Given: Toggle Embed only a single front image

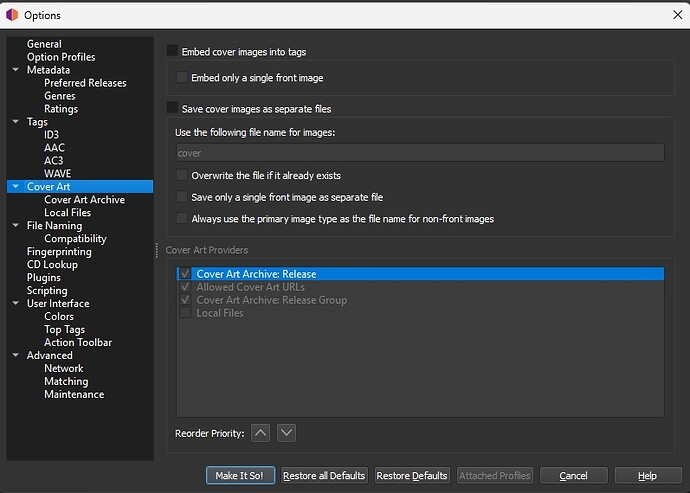Looking at the screenshot, I should click(182, 77).
